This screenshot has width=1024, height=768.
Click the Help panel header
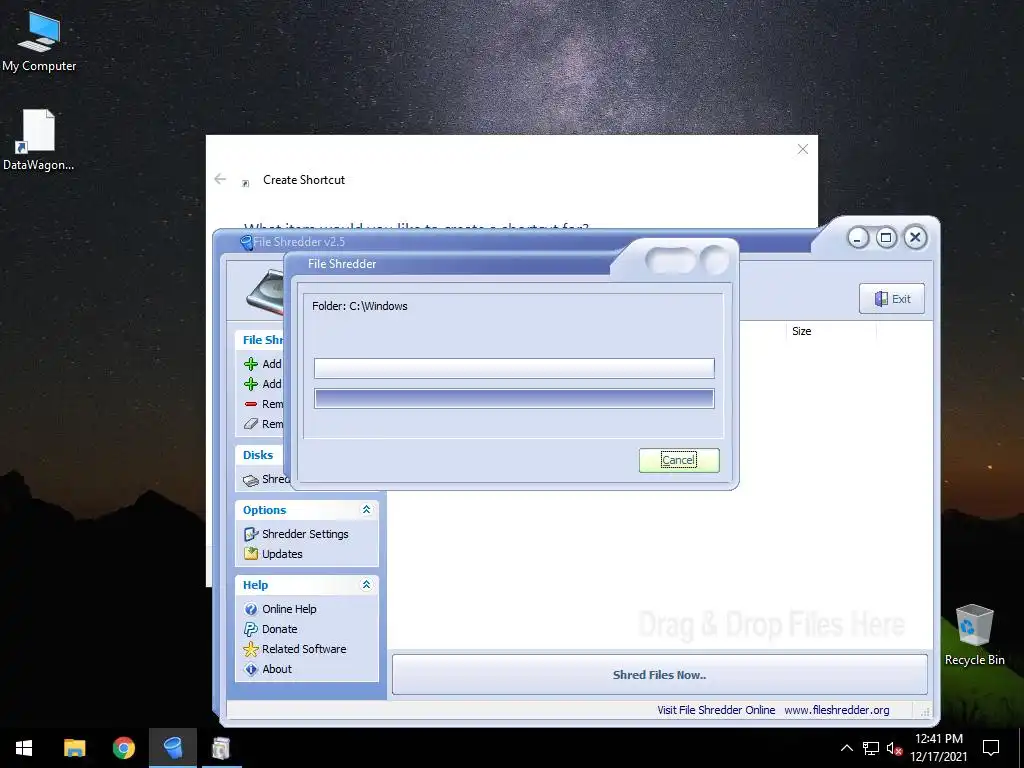306,585
